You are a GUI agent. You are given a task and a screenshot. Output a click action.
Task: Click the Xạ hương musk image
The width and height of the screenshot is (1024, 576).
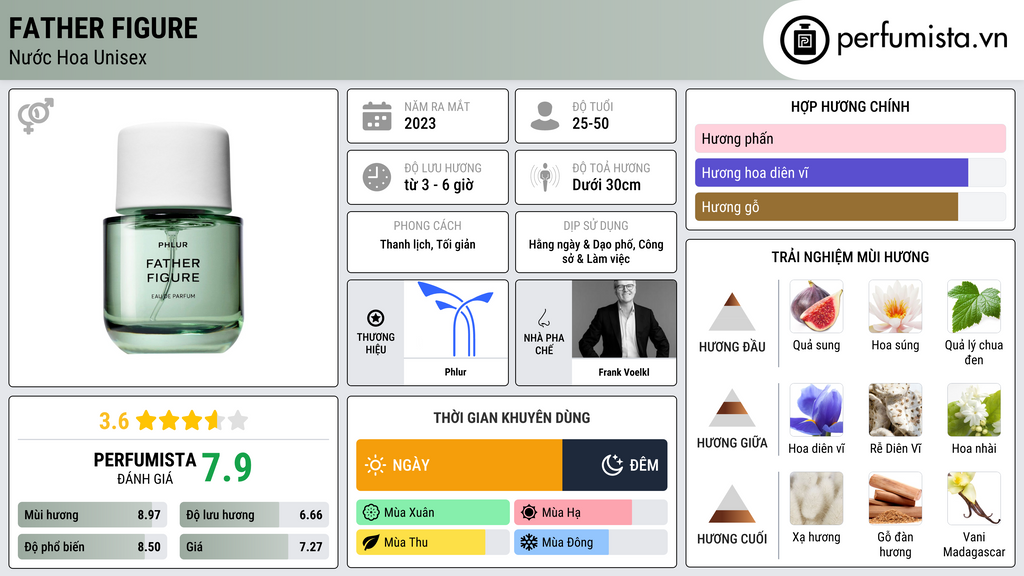coord(816,498)
